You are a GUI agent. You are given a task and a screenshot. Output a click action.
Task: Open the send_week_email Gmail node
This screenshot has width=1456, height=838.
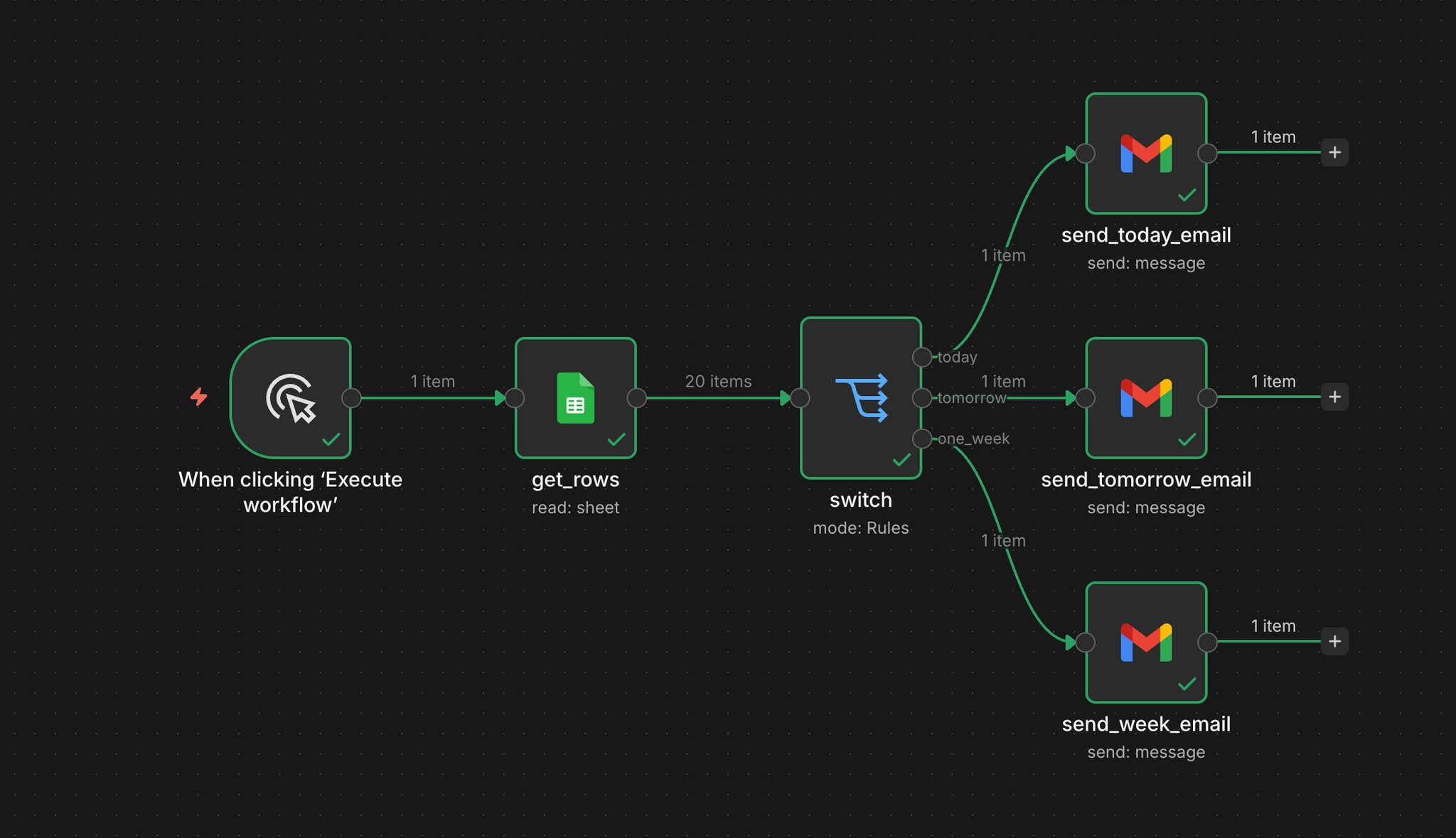[x=1146, y=643]
